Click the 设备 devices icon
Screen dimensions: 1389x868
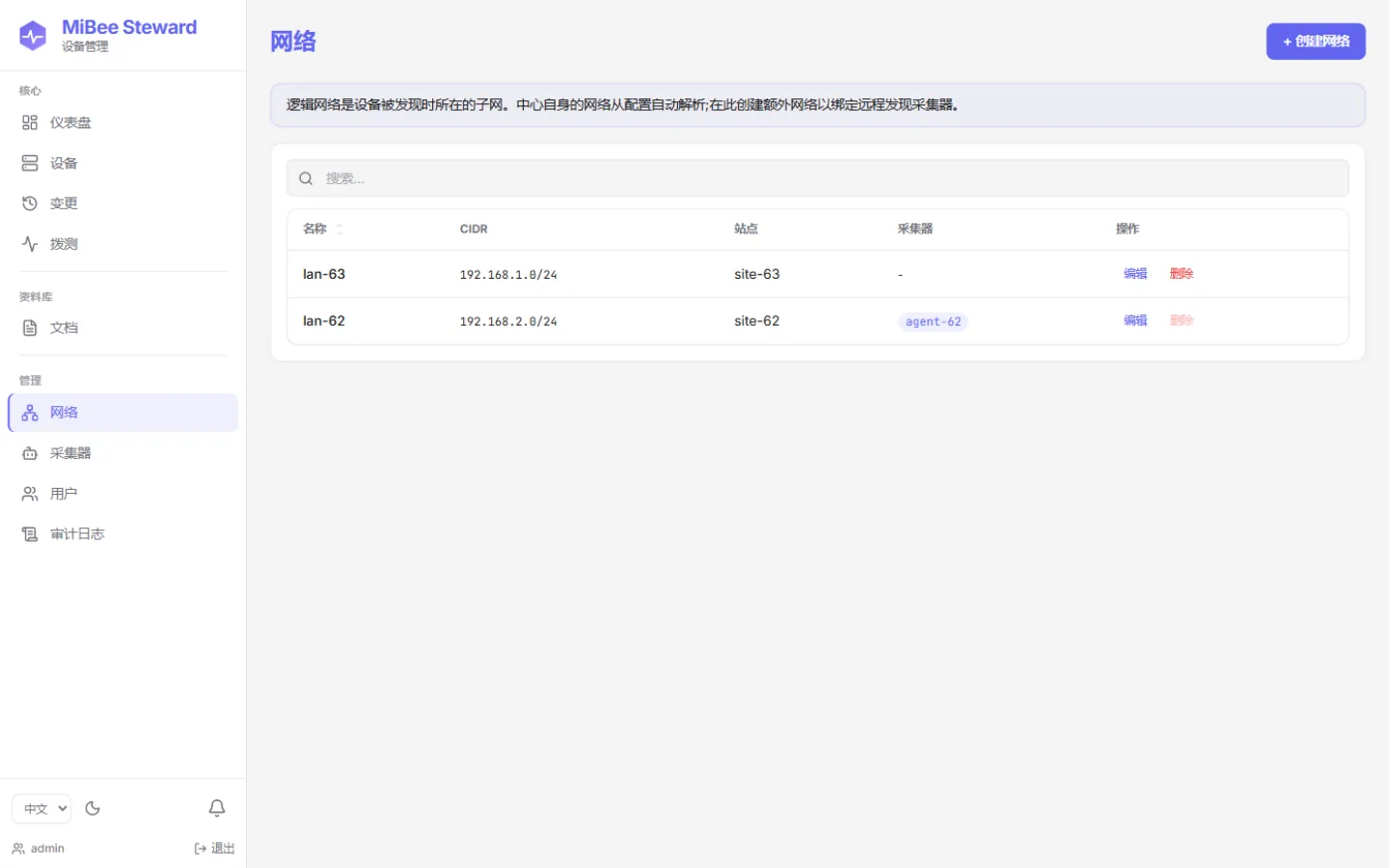pyautogui.click(x=30, y=163)
